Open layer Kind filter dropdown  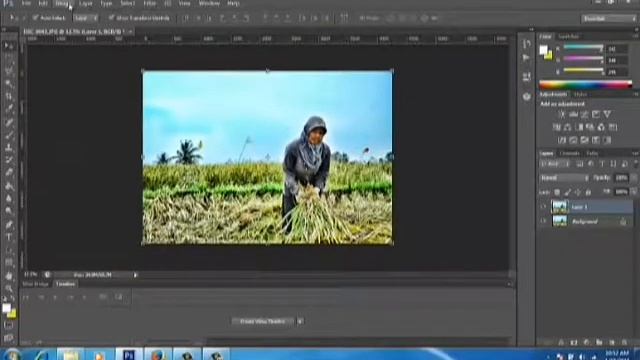click(x=556, y=164)
